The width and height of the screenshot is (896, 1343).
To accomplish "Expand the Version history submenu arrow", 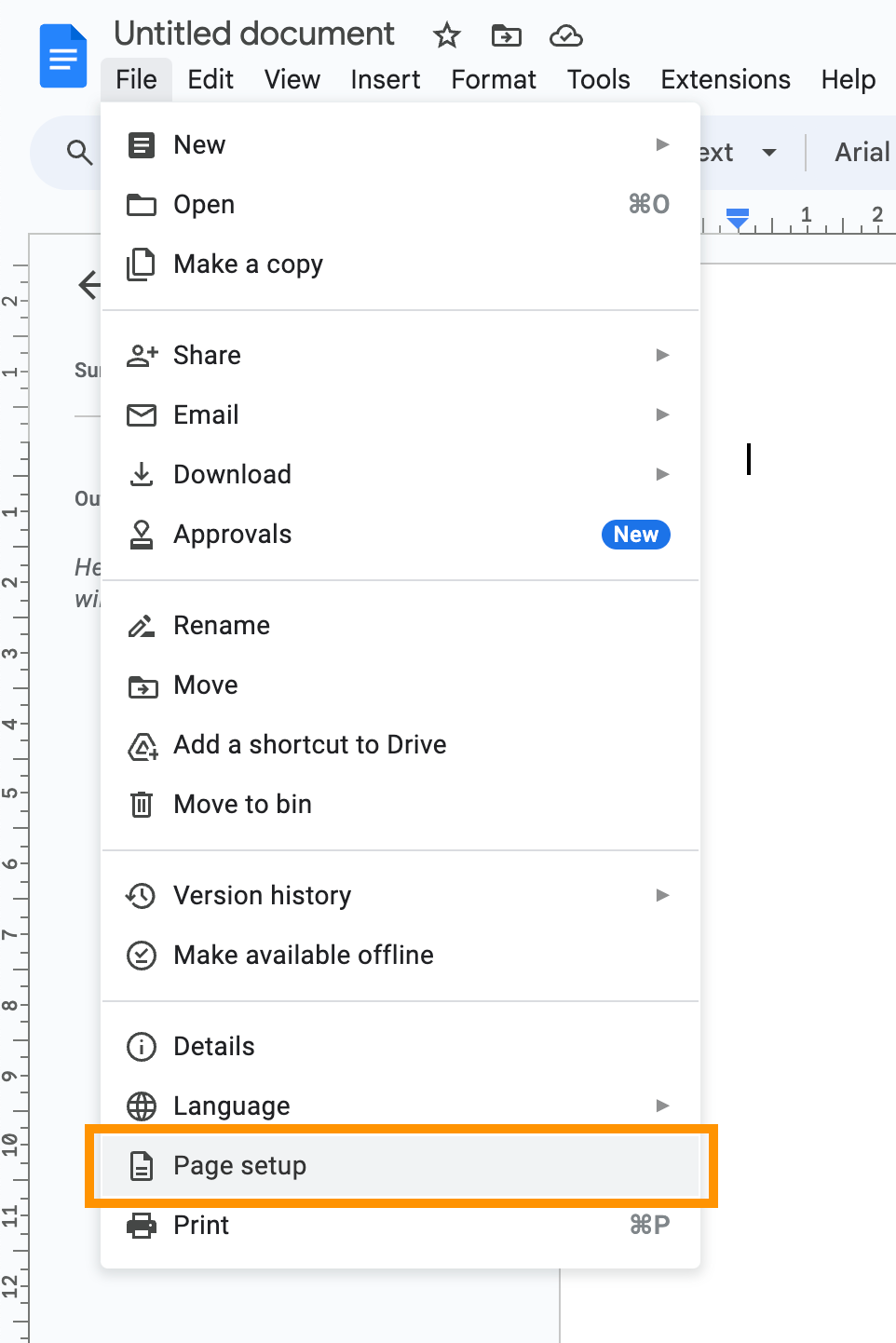I will (x=663, y=895).
